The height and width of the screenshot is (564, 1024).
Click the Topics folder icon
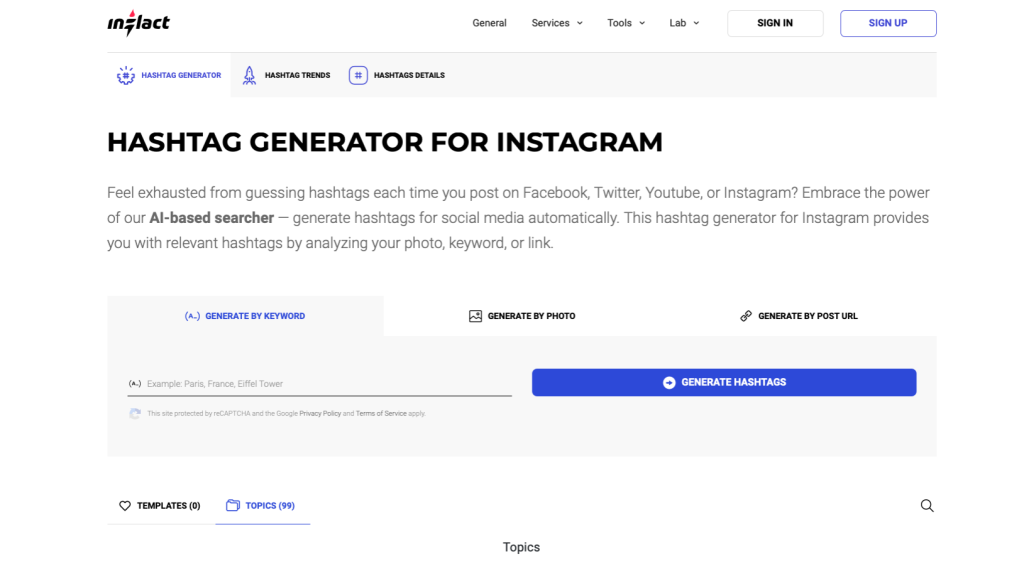pos(232,505)
